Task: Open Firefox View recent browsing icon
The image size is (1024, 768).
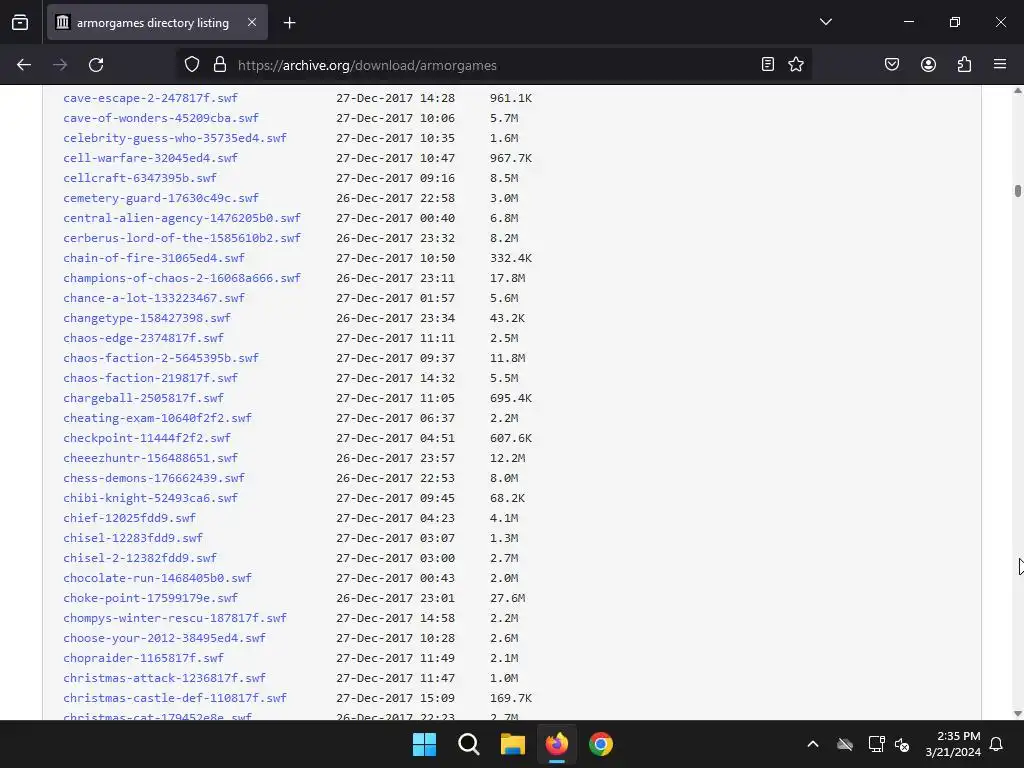Action: (x=20, y=22)
